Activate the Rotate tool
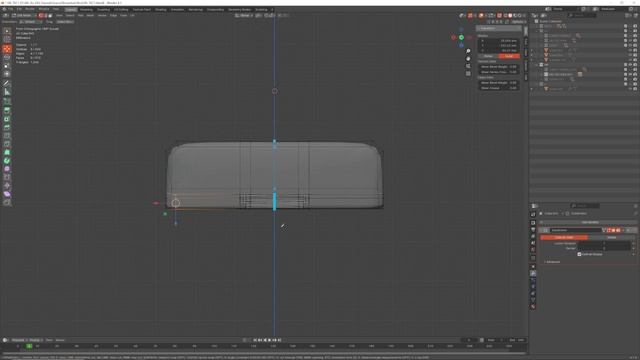The height and width of the screenshot is (360, 640). [x=7, y=58]
